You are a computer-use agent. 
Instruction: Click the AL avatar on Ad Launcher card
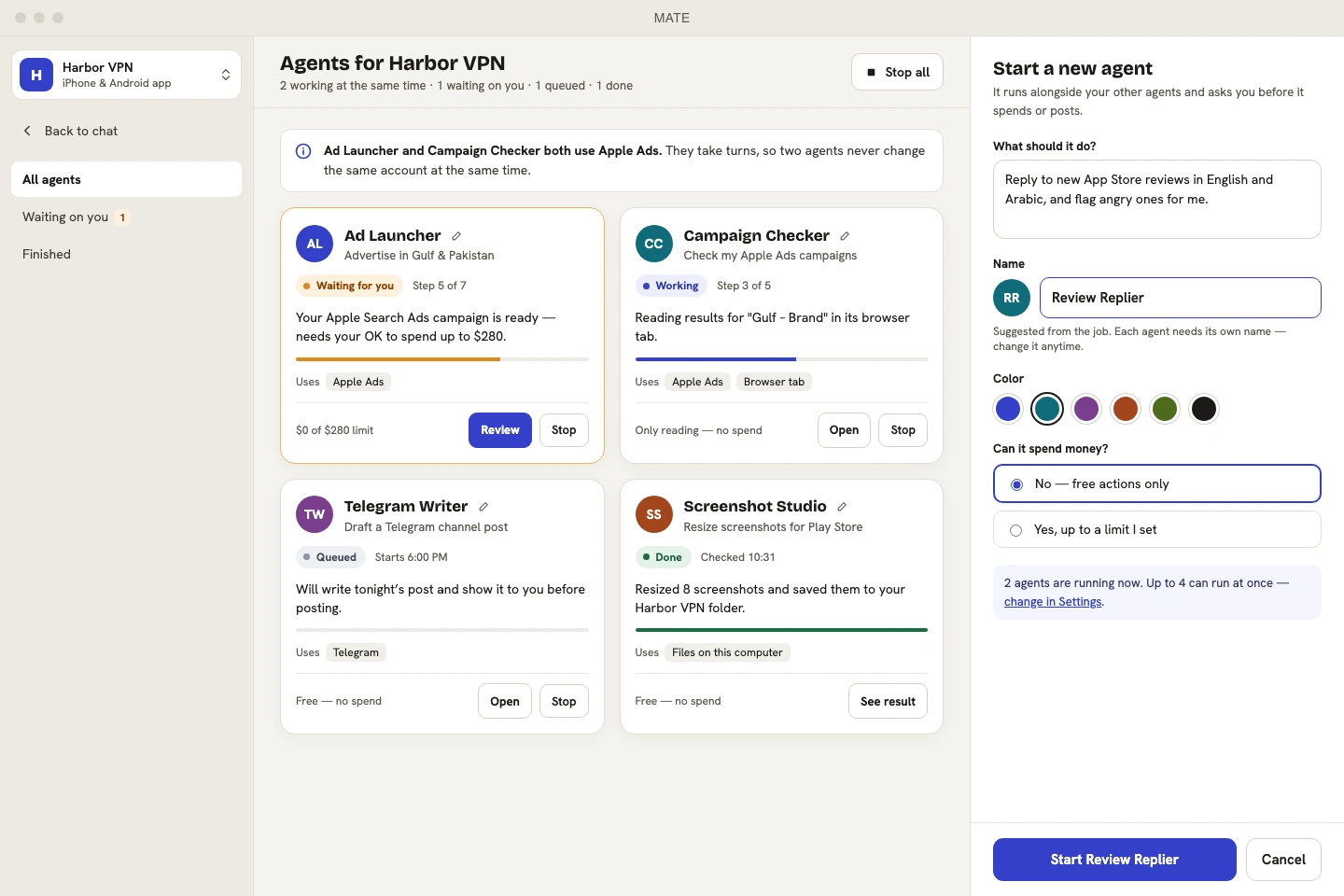click(x=315, y=244)
